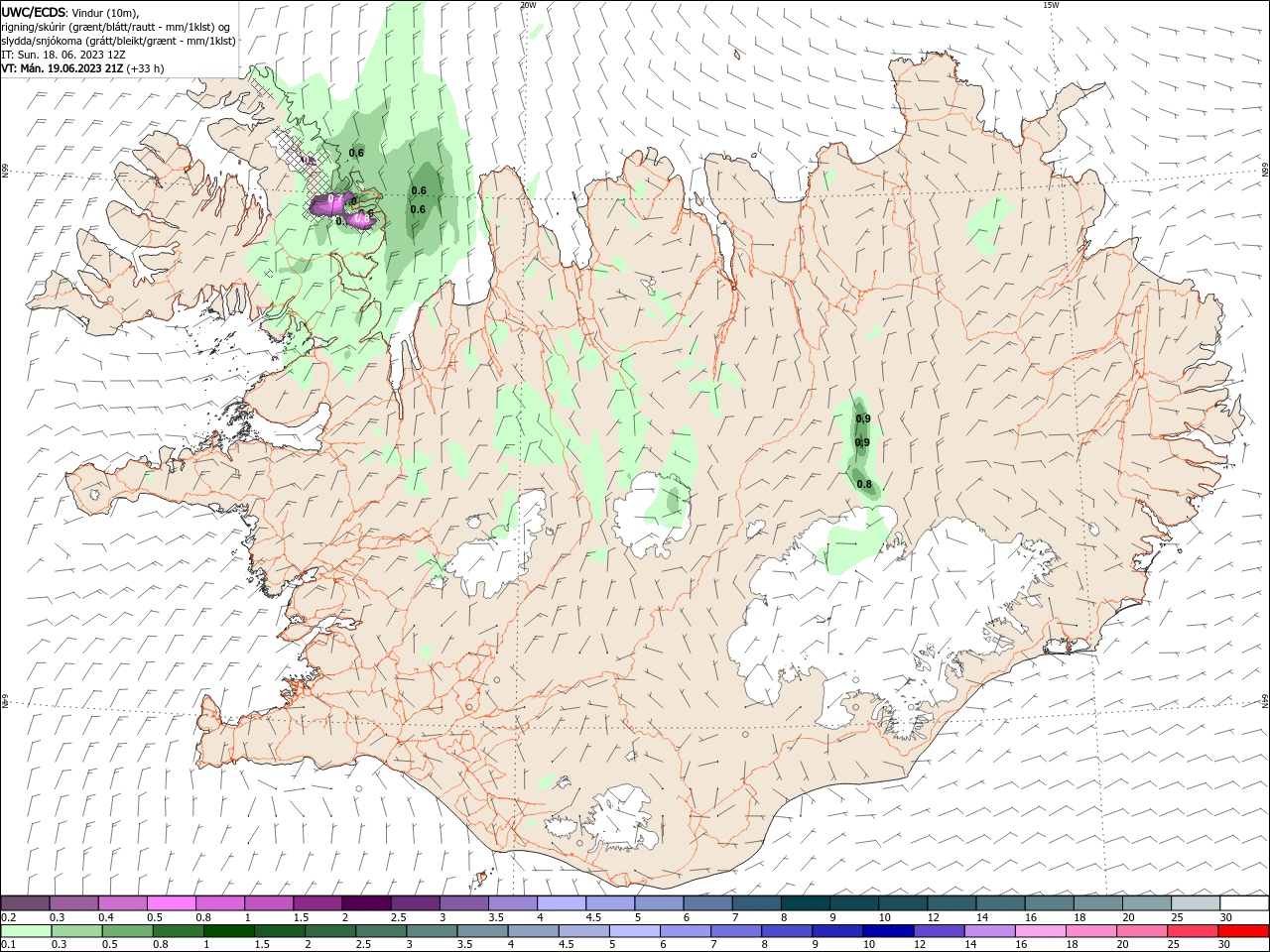1270x952 pixels.
Task: Click the lower legend swatch starting at 20
Action: [1142, 931]
